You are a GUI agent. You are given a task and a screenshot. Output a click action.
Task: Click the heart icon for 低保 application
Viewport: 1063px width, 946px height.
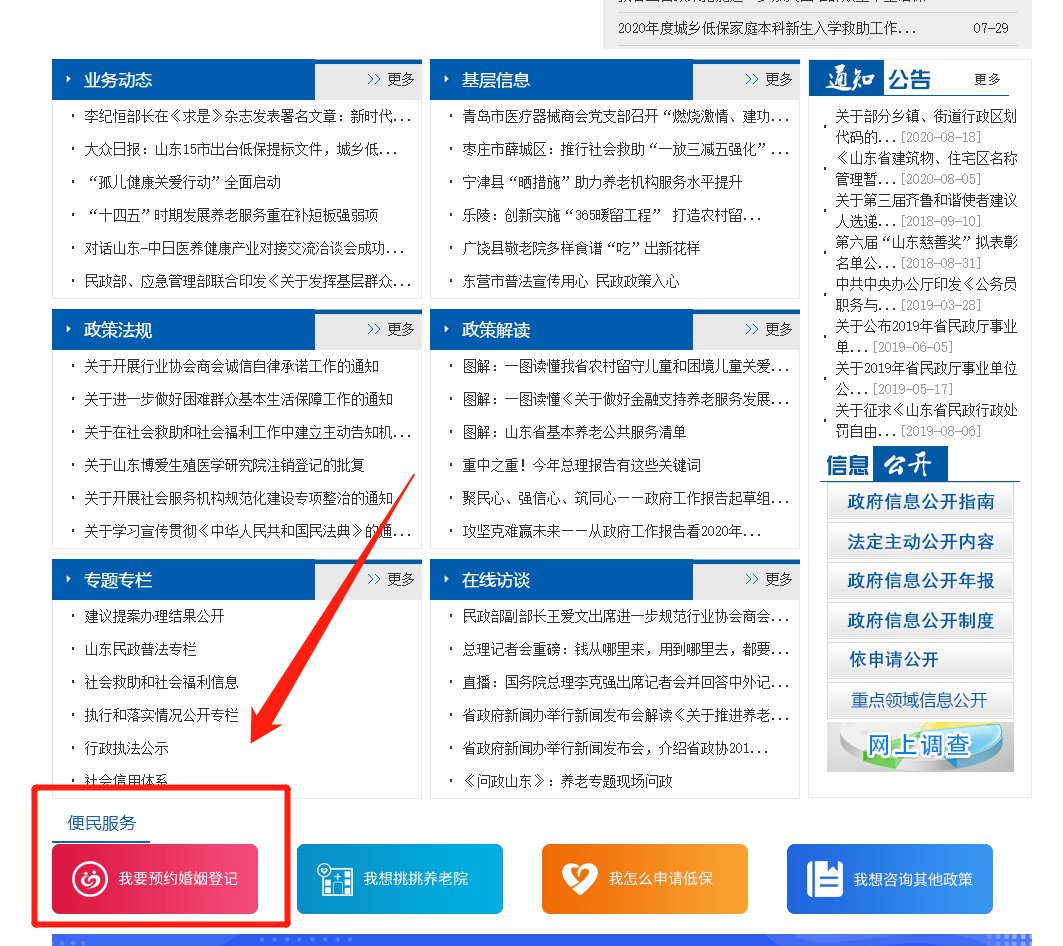(x=580, y=879)
